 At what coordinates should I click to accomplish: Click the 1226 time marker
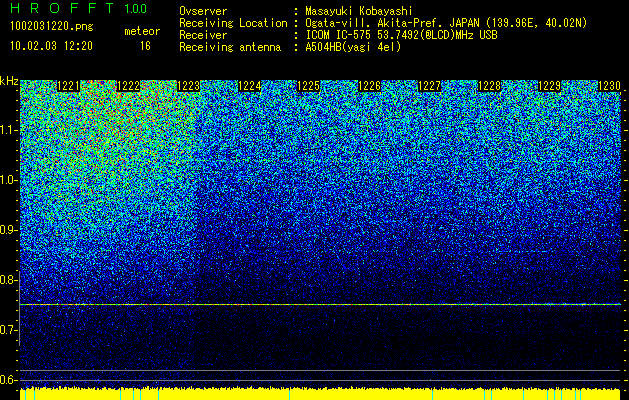369,86
